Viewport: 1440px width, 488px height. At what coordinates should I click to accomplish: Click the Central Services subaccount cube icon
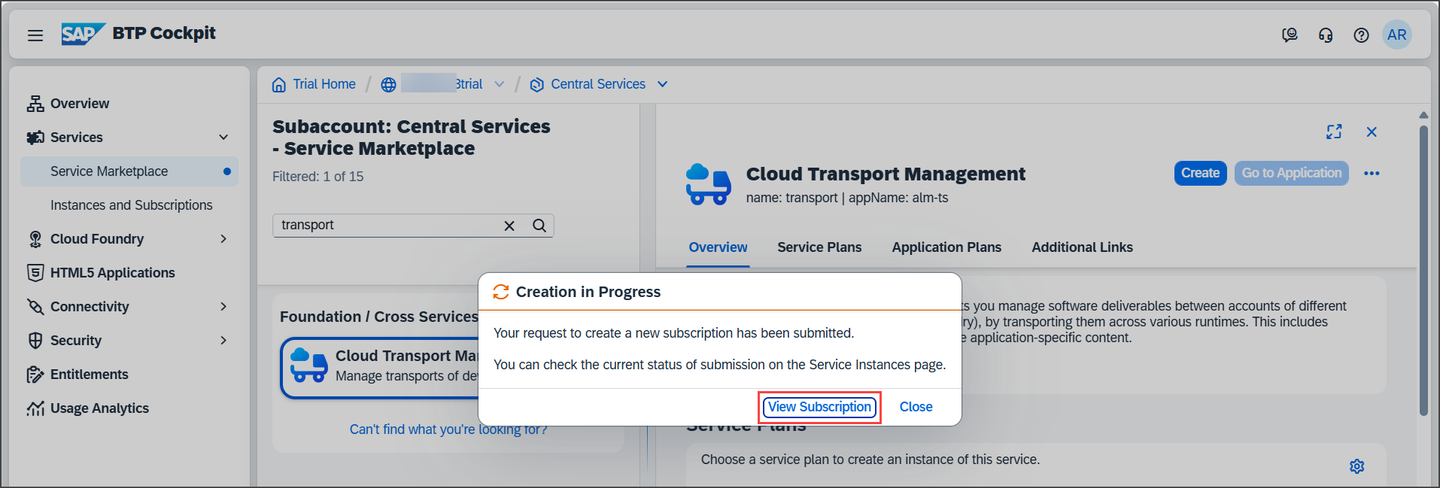pyautogui.click(x=537, y=84)
